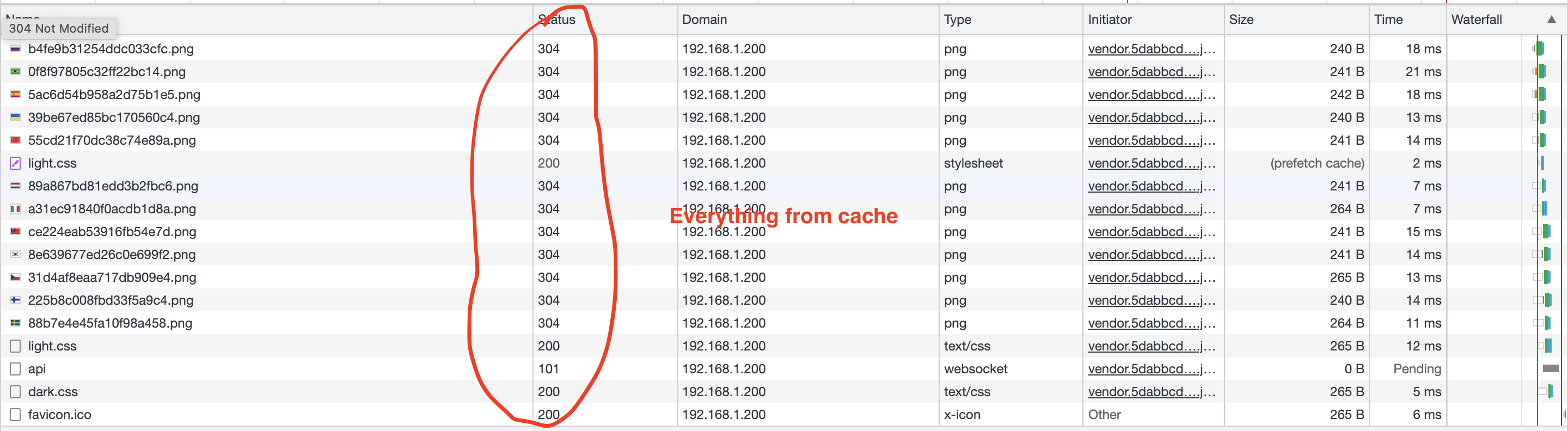Click the Pending time cell

point(1417,369)
